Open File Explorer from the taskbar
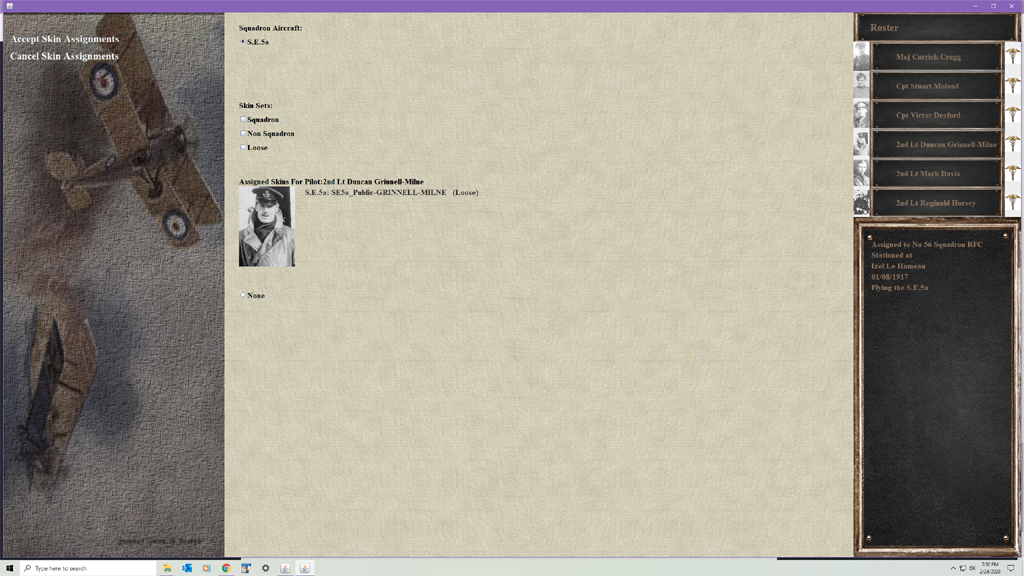 click(x=167, y=568)
